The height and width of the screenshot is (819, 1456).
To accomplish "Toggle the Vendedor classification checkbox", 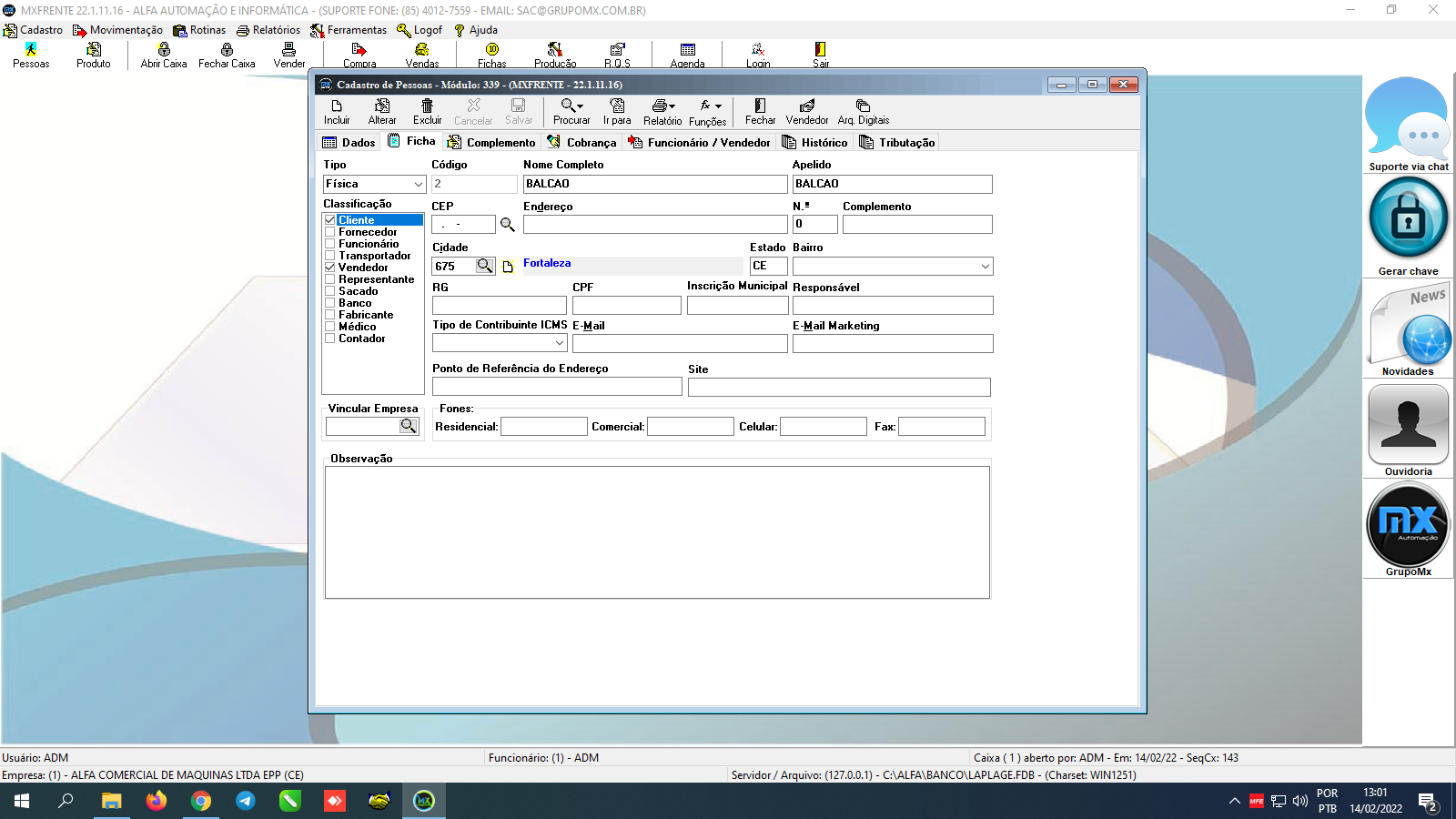I will click(330, 268).
